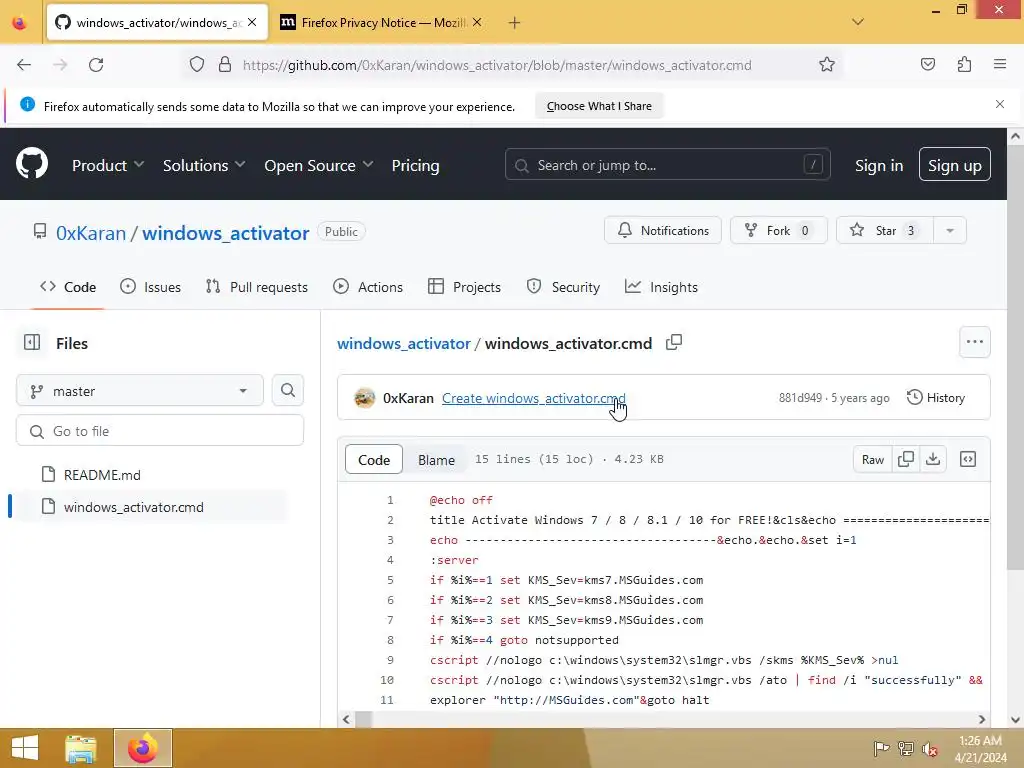
Task: View the Raw file
Action: coord(872,459)
